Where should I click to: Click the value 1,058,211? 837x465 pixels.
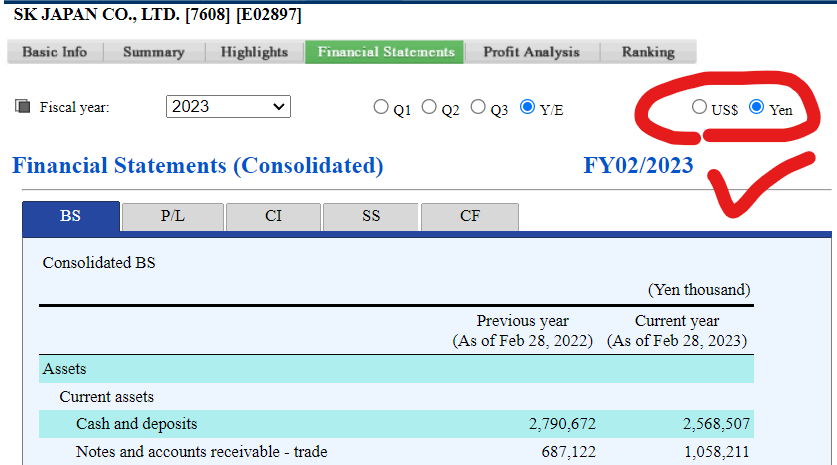717,452
